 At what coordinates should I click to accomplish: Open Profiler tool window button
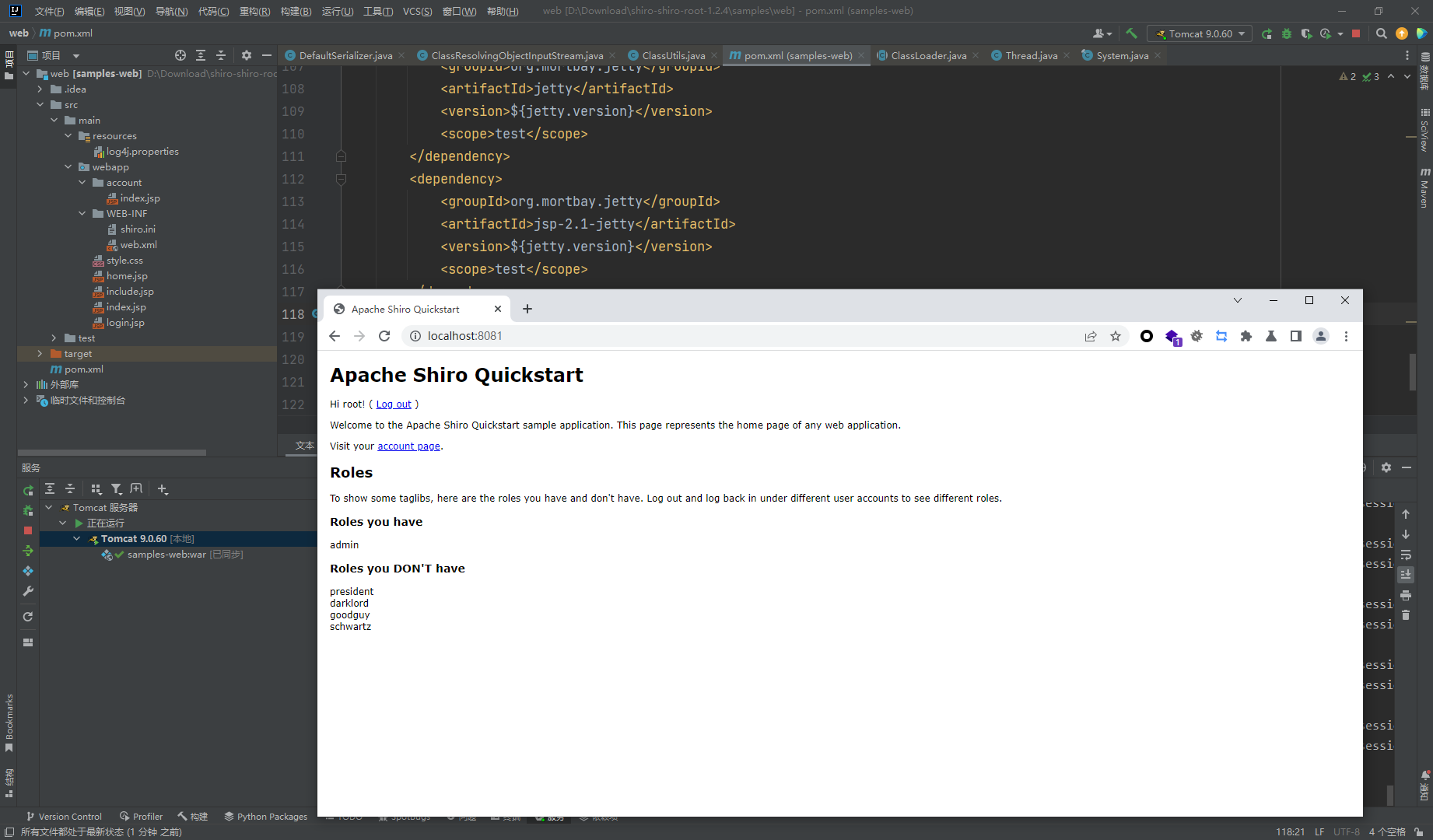point(142,817)
